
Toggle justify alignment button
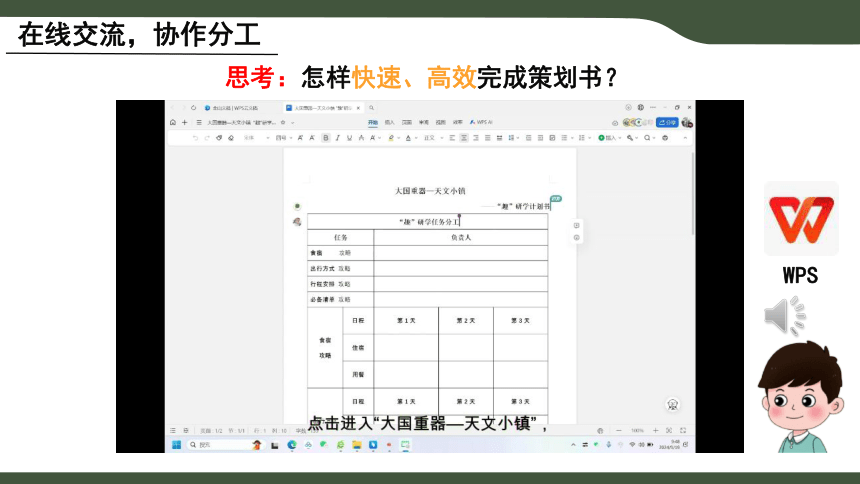tap(488, 138)
